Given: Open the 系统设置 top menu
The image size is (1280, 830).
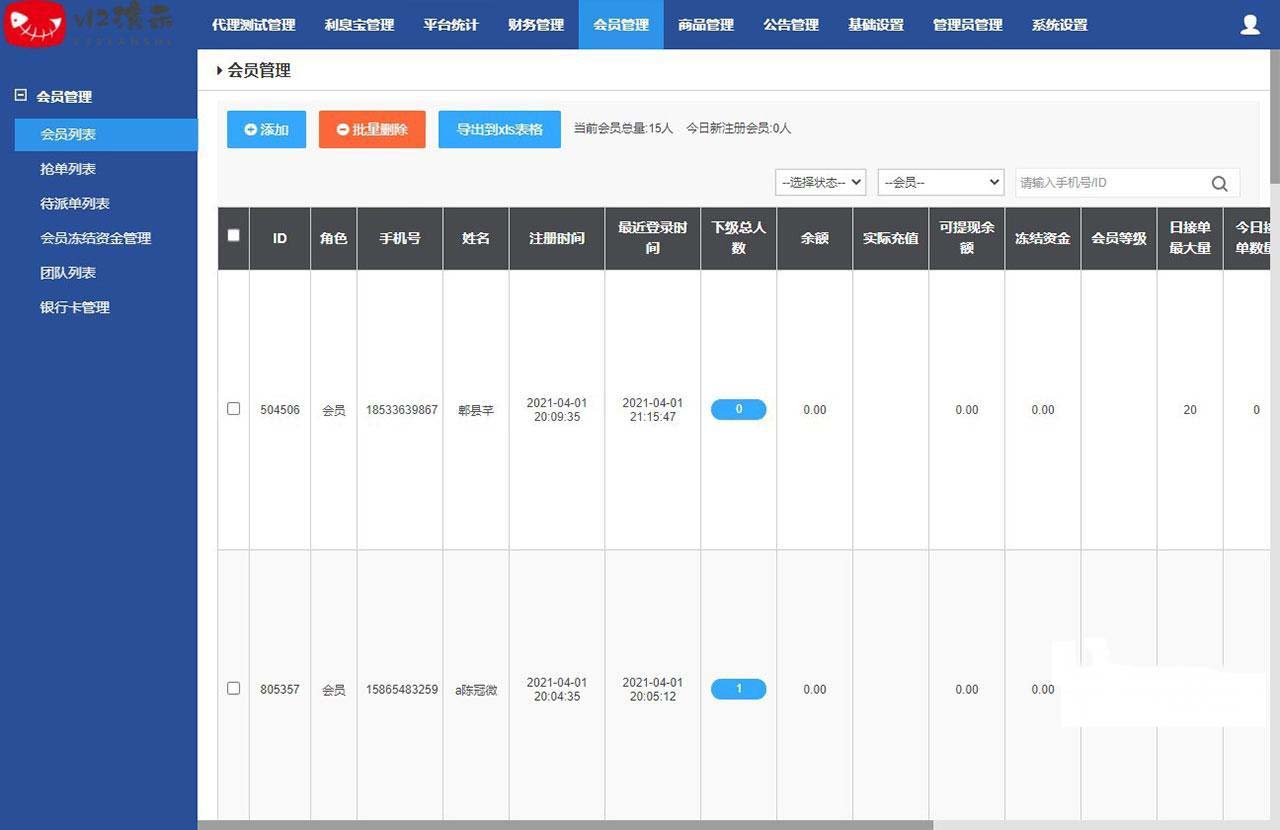Looking at the screenshot, I should point(1059,25).
